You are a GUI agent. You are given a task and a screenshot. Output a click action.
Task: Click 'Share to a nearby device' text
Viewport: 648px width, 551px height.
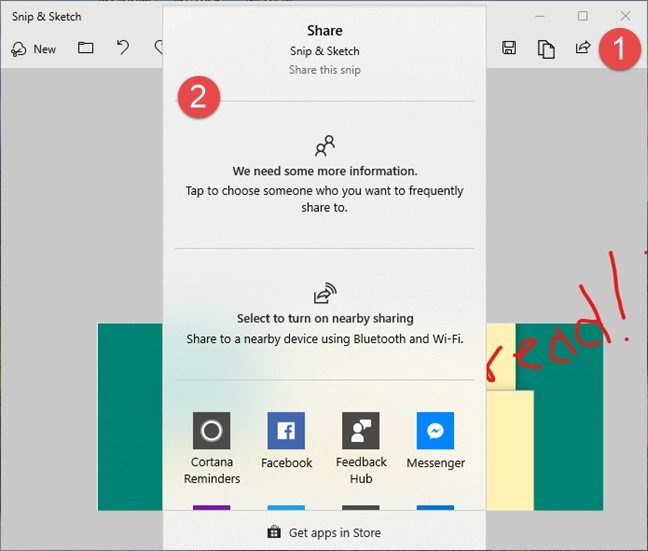click(325, 339)
